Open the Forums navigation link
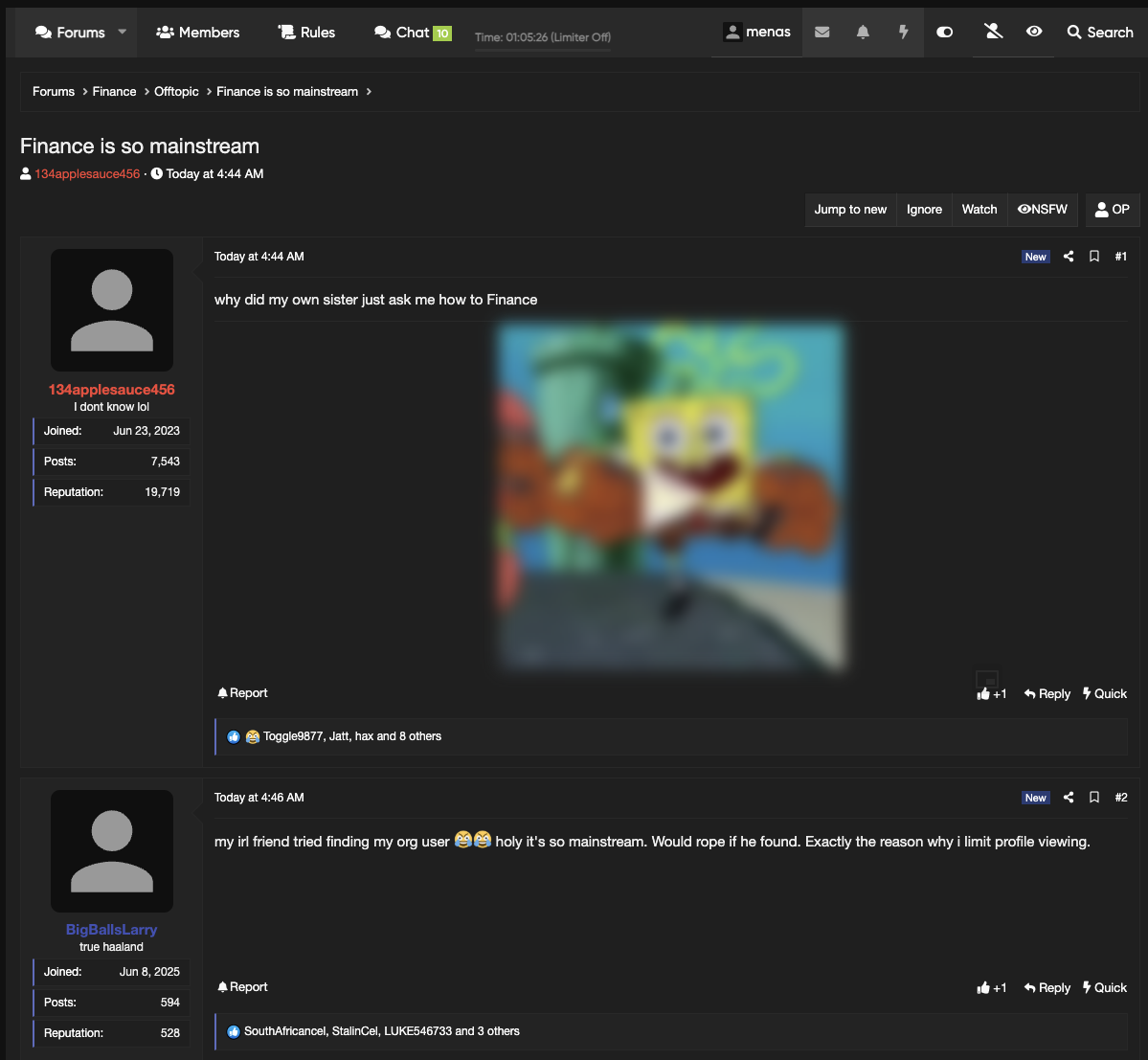Screen dimensions: 1148x1060 pyautogui.click(x=70, y=33)
